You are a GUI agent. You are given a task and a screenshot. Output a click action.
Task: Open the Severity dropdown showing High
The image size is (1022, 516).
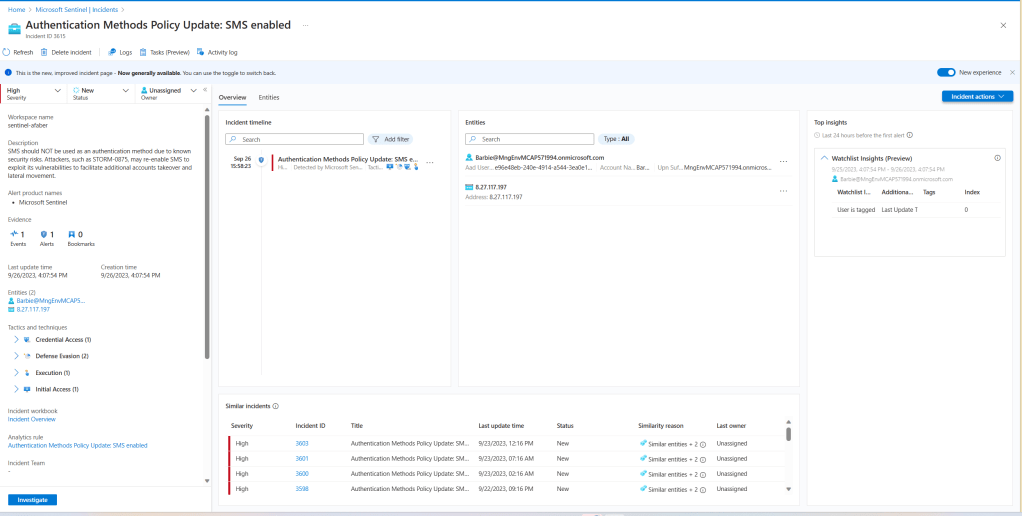[33, 93]
